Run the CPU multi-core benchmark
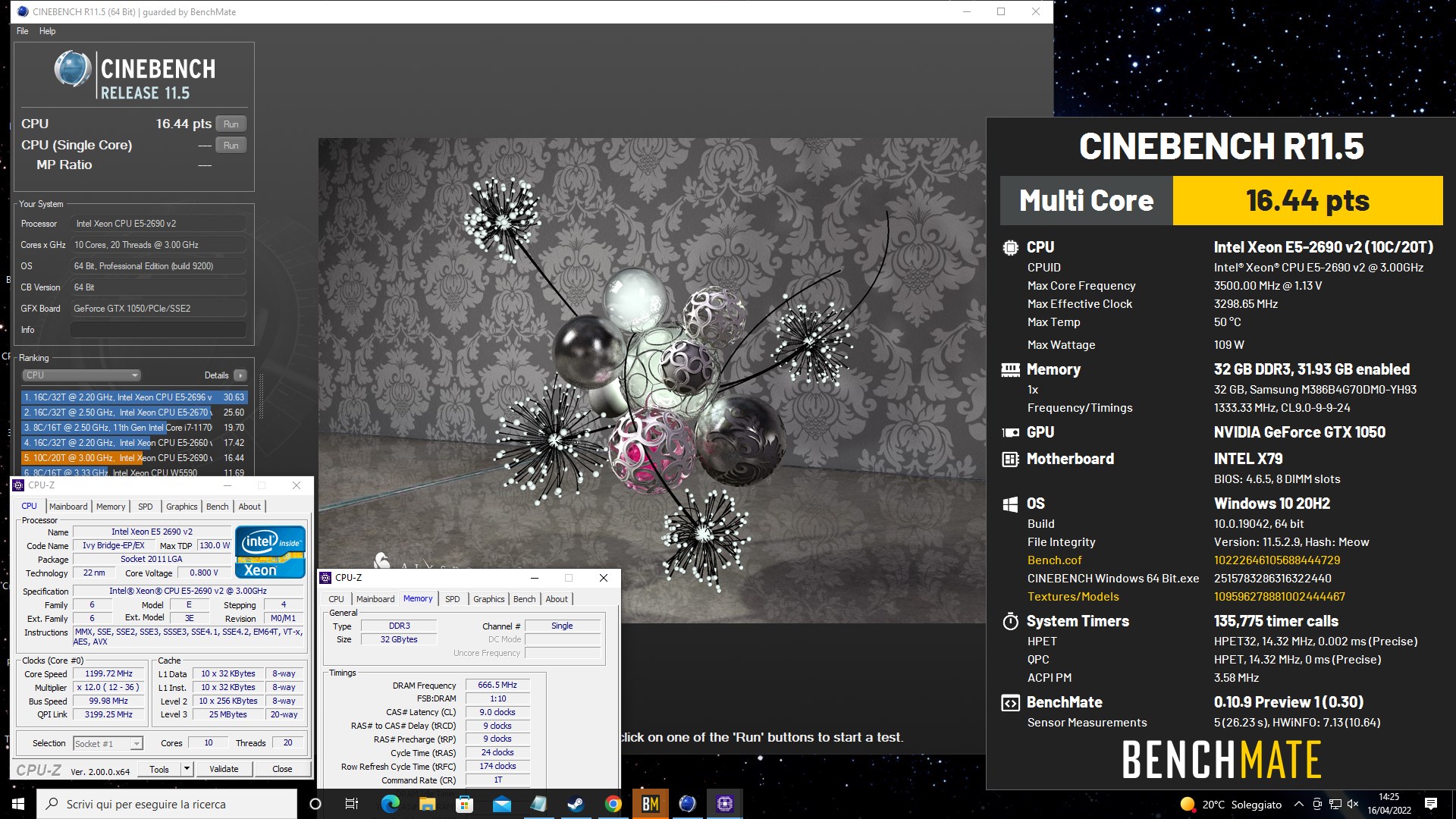1456x819 pixels. (x=231, y=124)
